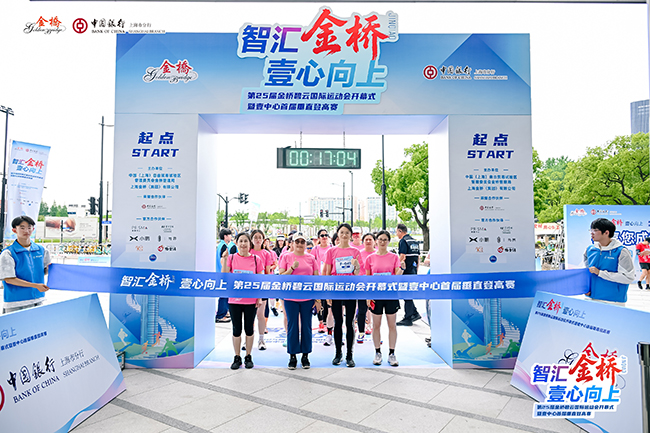This screenshot has width=650, height=433.
Task: Click the blue 智汇 characters atop the arch
Action: click(x=270, y=40)
